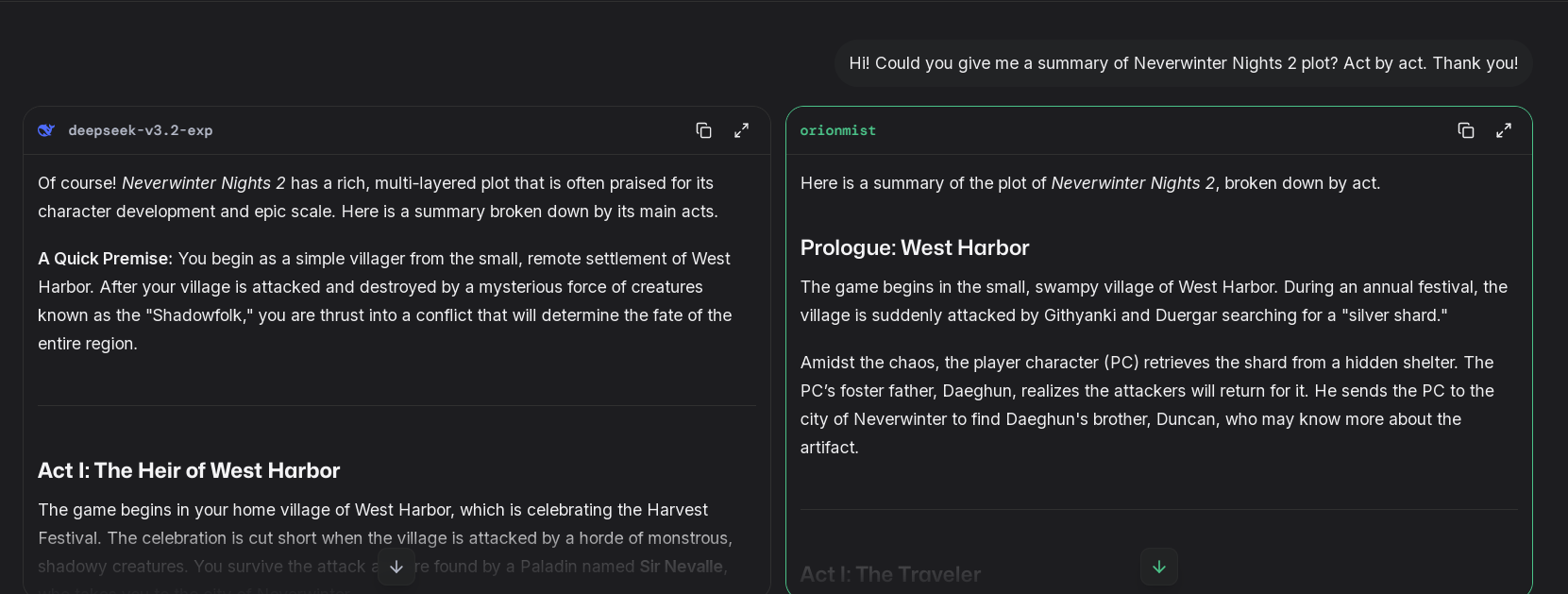This screenshot has width=1568, height=594.
Task: Click the "Prologue: West Harbor" heading
Action: [914, 247]
